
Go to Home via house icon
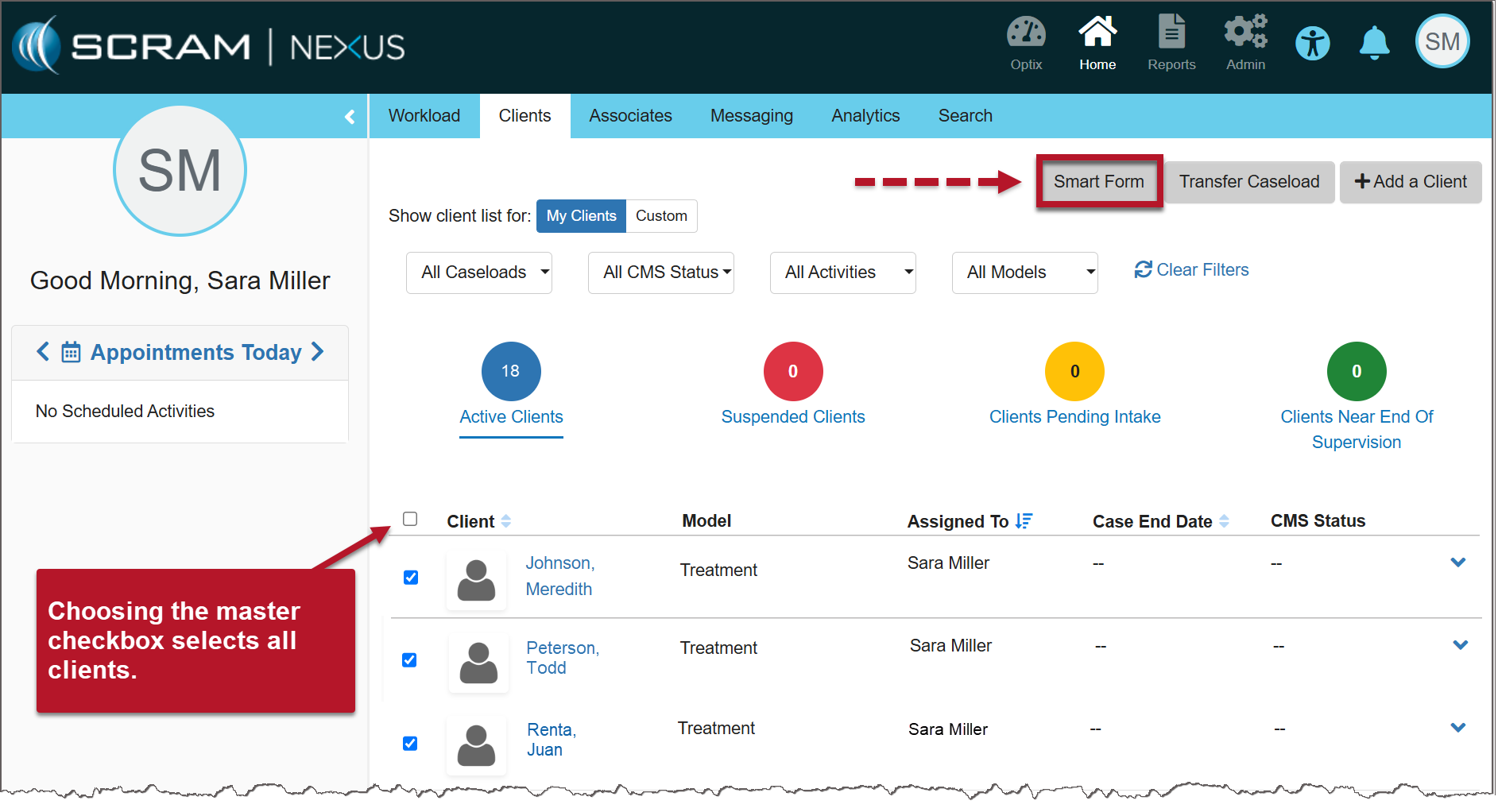[x=1097, y=33]
